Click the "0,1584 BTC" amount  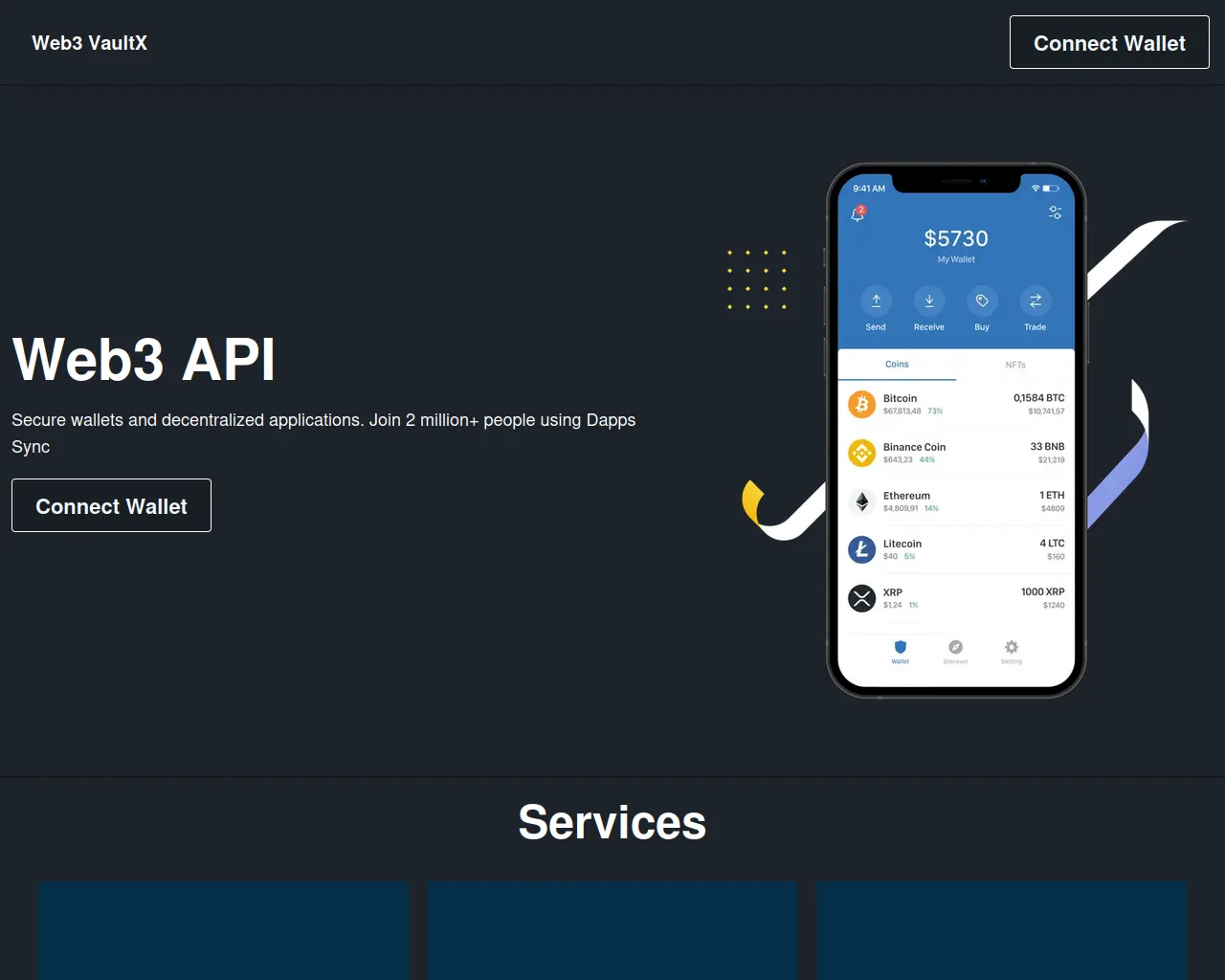[1039, 398]
